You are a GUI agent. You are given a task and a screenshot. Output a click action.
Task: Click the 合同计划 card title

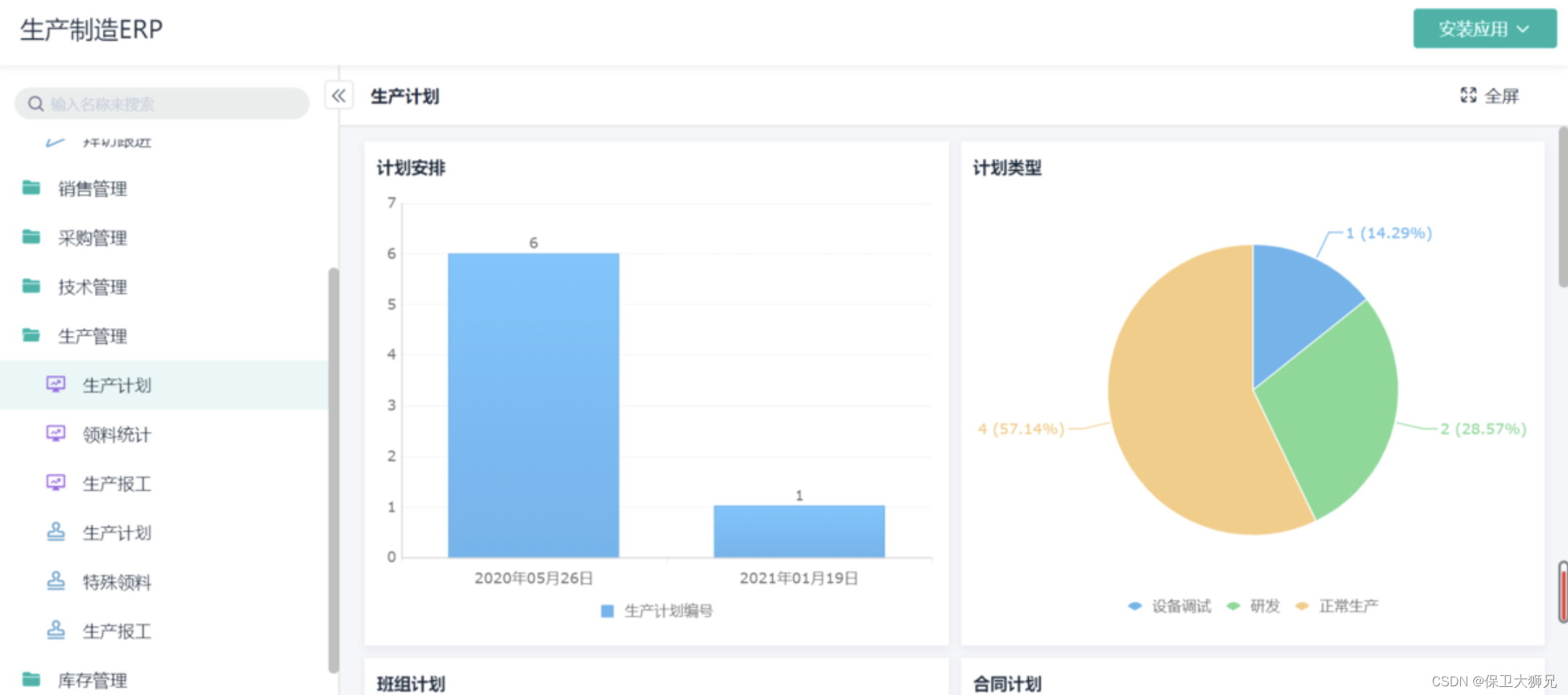[1007, 683]
